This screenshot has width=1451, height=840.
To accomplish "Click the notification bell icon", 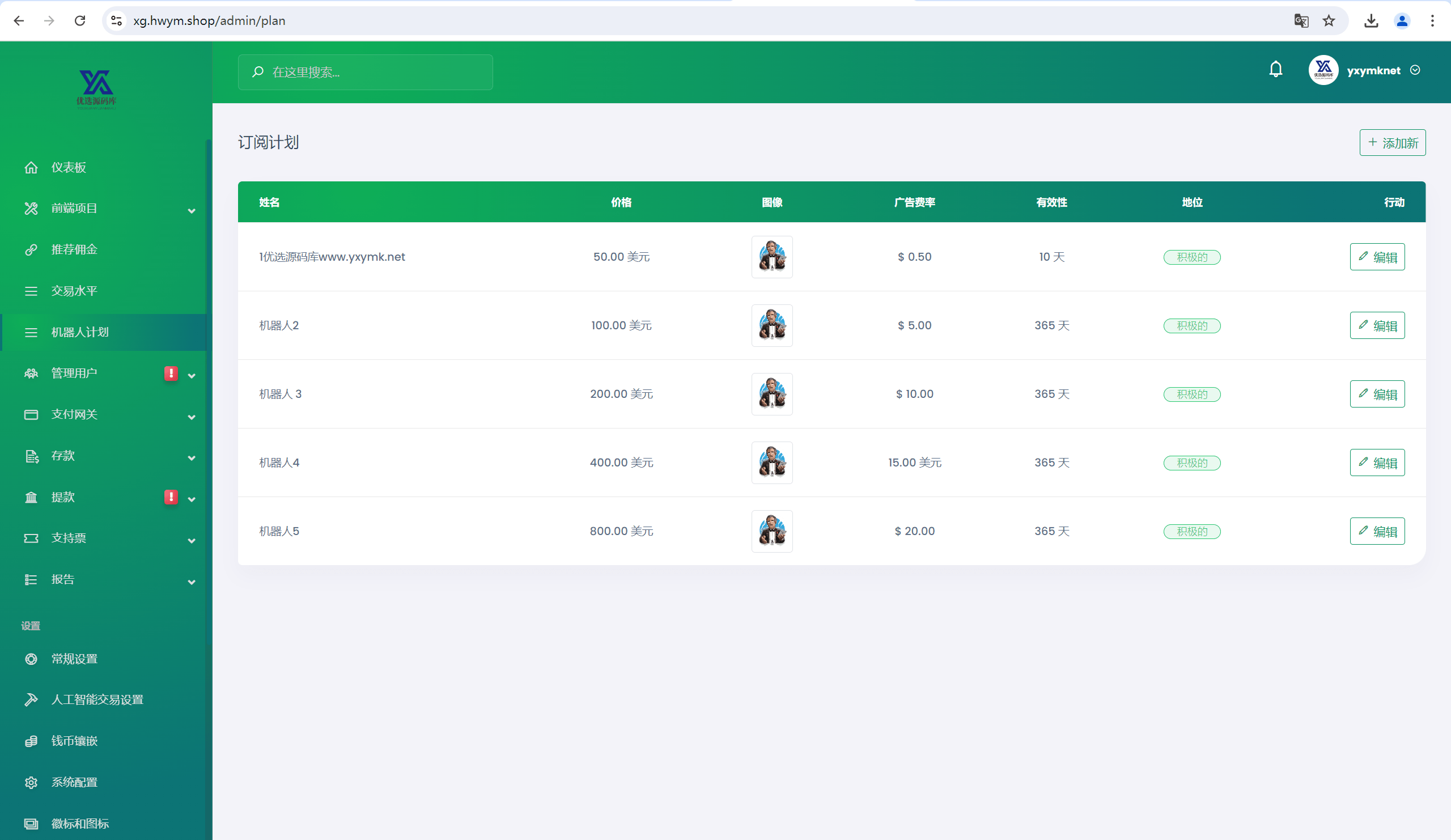I will [1275, 70].
